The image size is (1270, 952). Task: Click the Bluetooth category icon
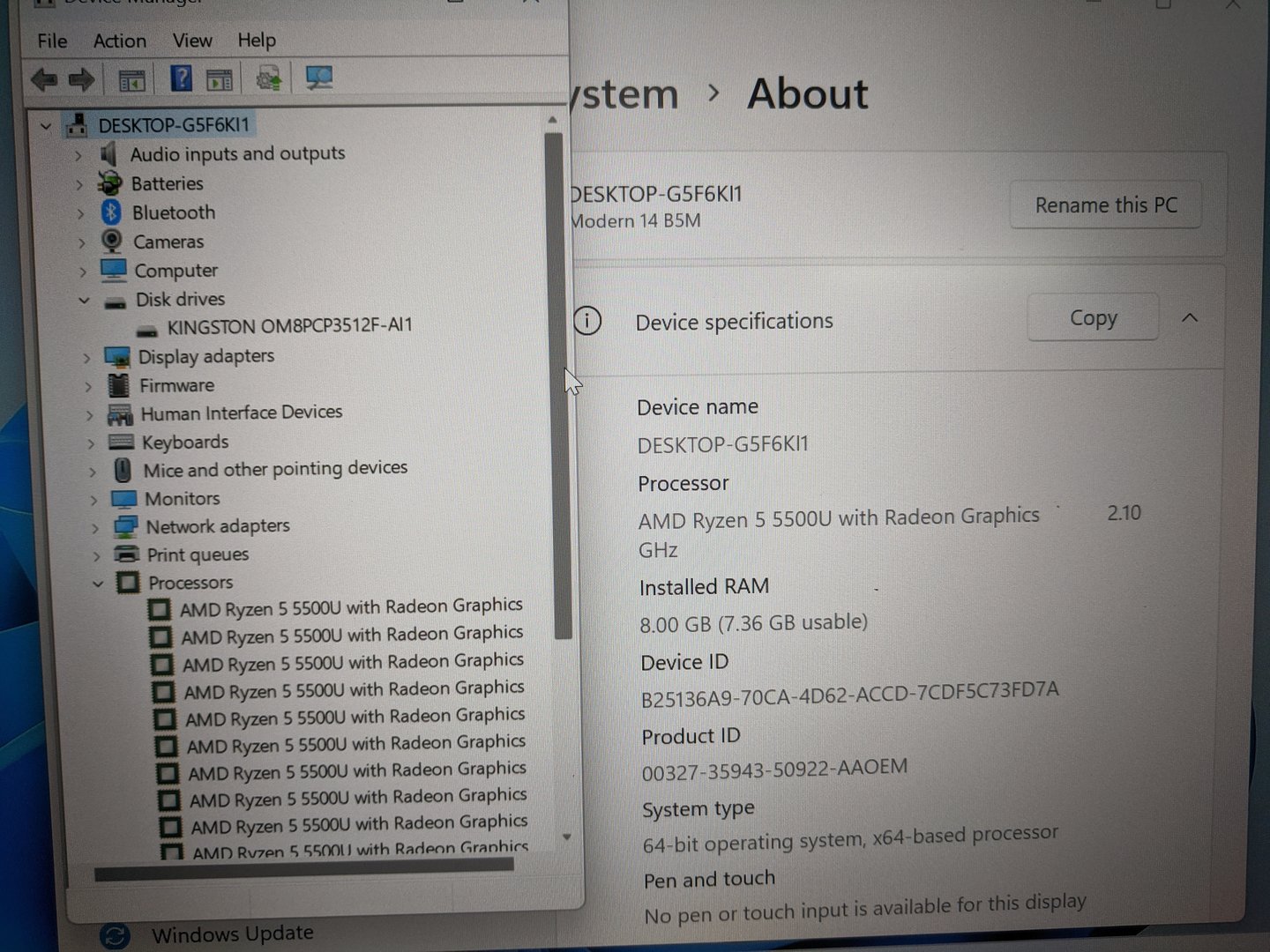pyautogui.click(x=111, y=212)
